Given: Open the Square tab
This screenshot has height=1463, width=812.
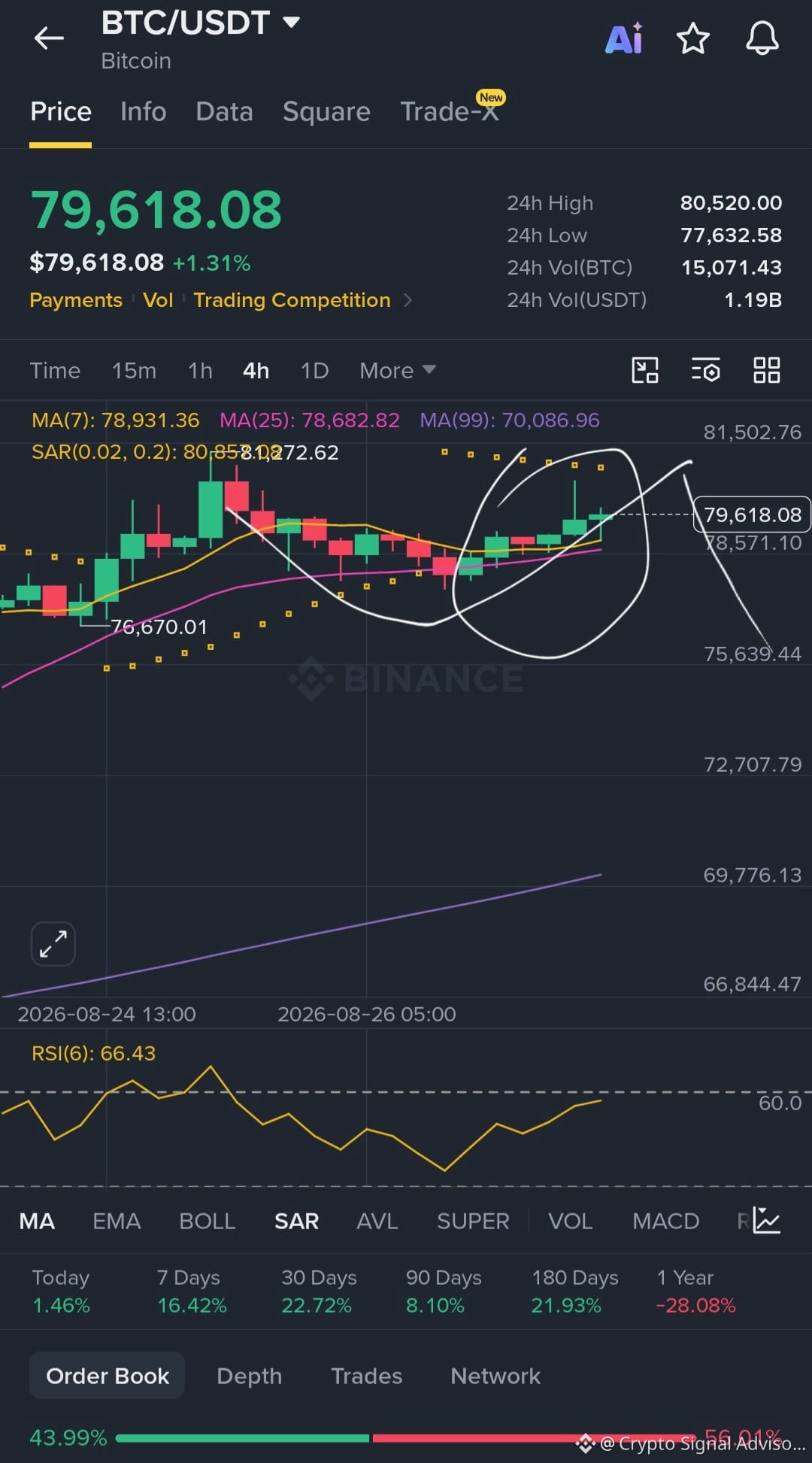Looking at the screenshot, I should tap(326, 112).
